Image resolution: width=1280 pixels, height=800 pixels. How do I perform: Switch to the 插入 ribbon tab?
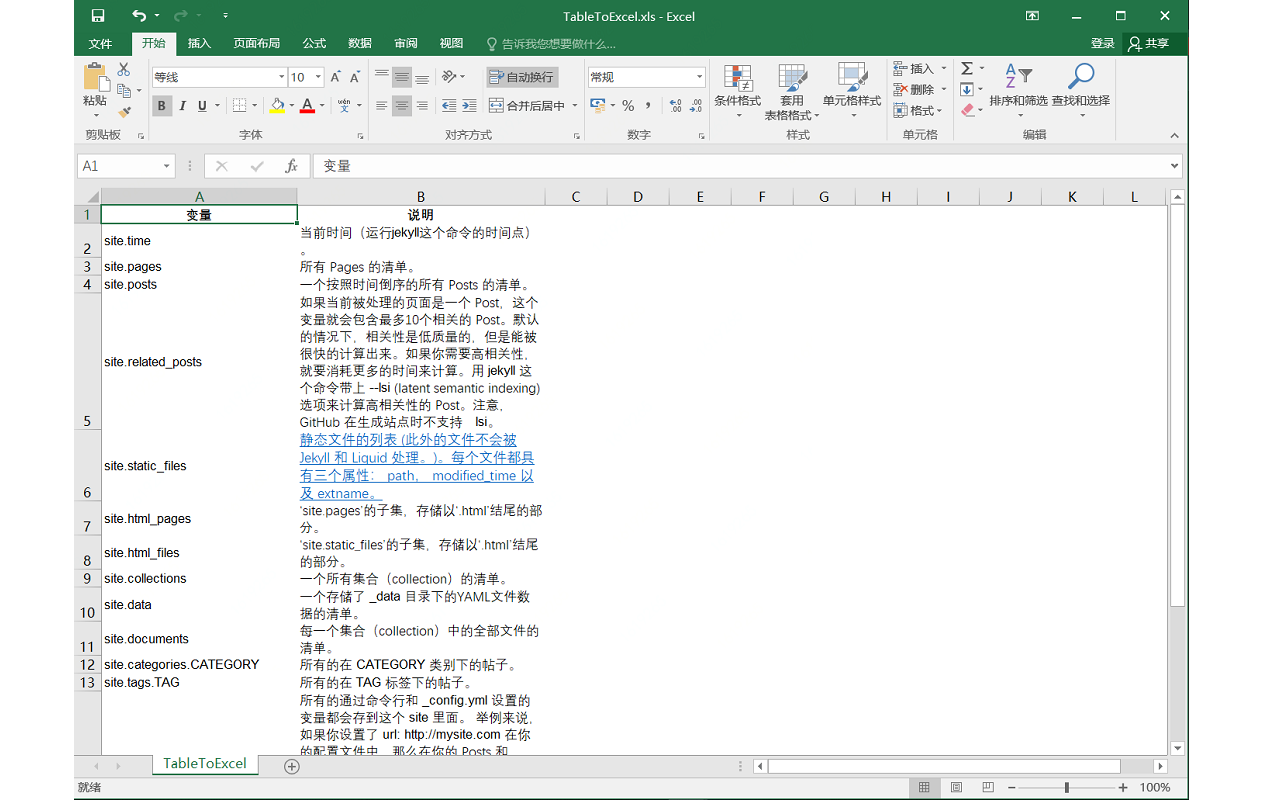(x=198, y=43)
